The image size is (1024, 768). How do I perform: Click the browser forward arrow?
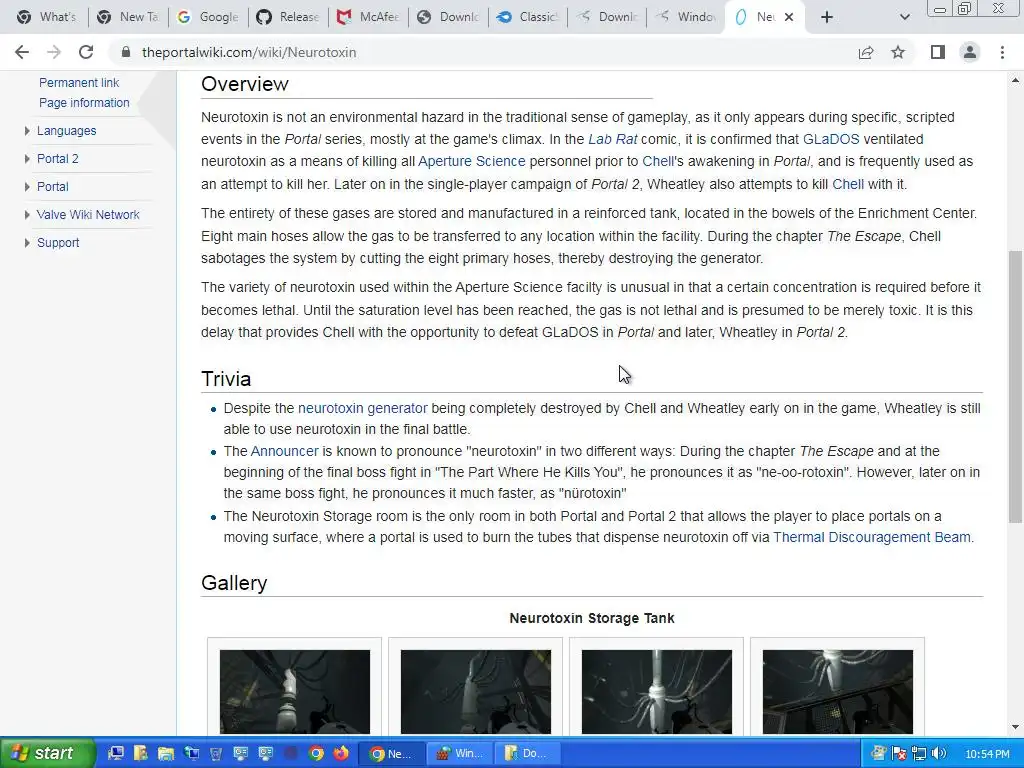click(54, 52)
